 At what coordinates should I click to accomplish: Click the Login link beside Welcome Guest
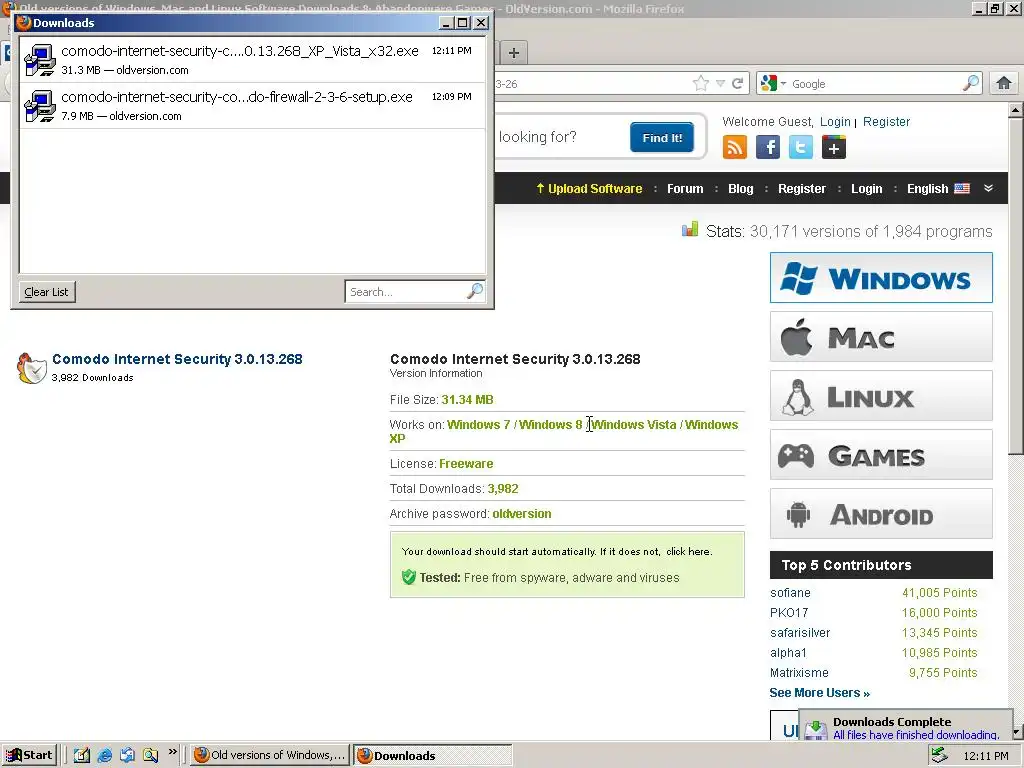click(835, 121)
